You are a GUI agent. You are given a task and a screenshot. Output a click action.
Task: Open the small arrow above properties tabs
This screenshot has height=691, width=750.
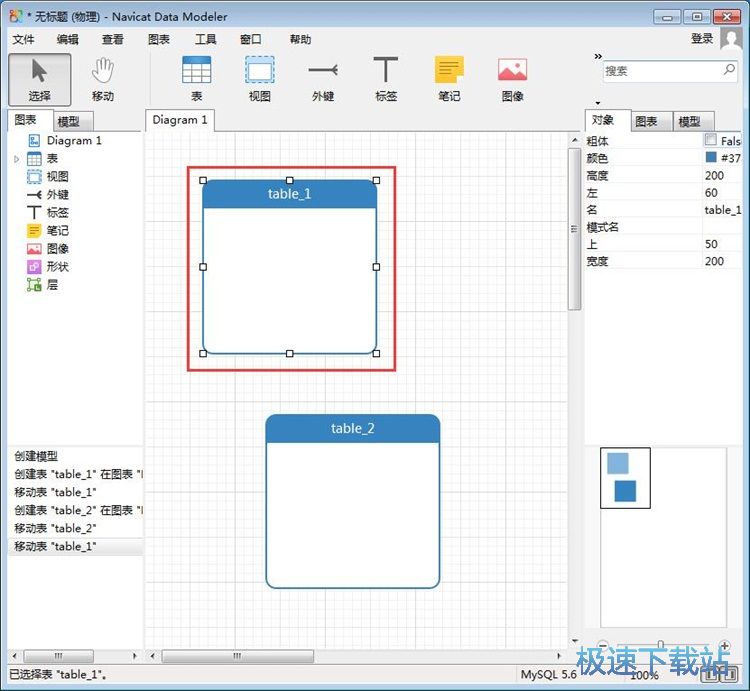coord(598,103)
